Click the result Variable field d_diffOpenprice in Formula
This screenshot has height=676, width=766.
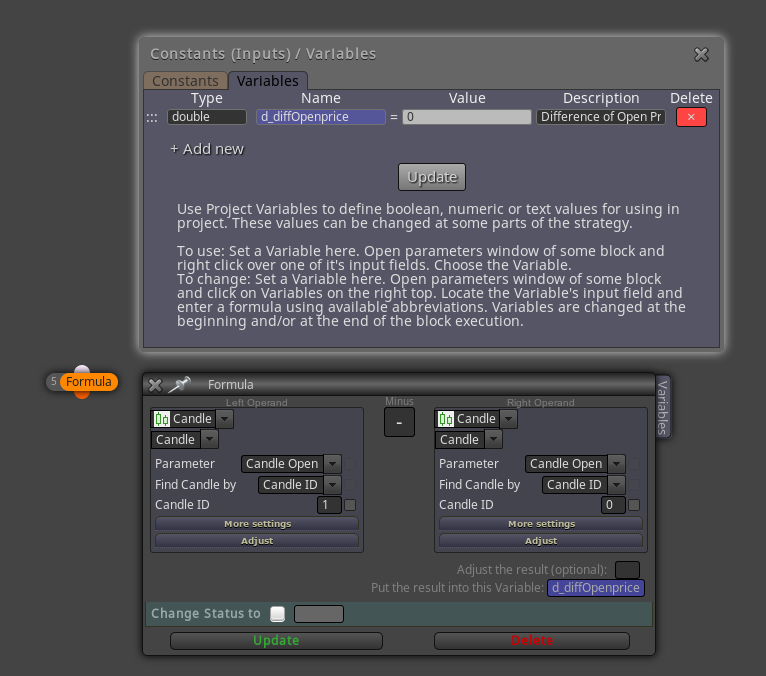coord(596,588)
